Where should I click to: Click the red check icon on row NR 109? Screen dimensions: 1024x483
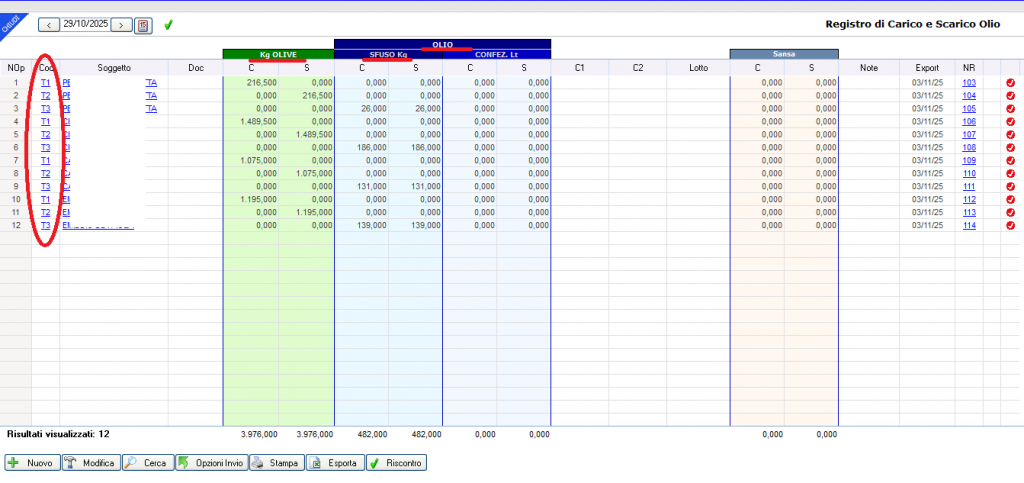tap(1011, 161)
